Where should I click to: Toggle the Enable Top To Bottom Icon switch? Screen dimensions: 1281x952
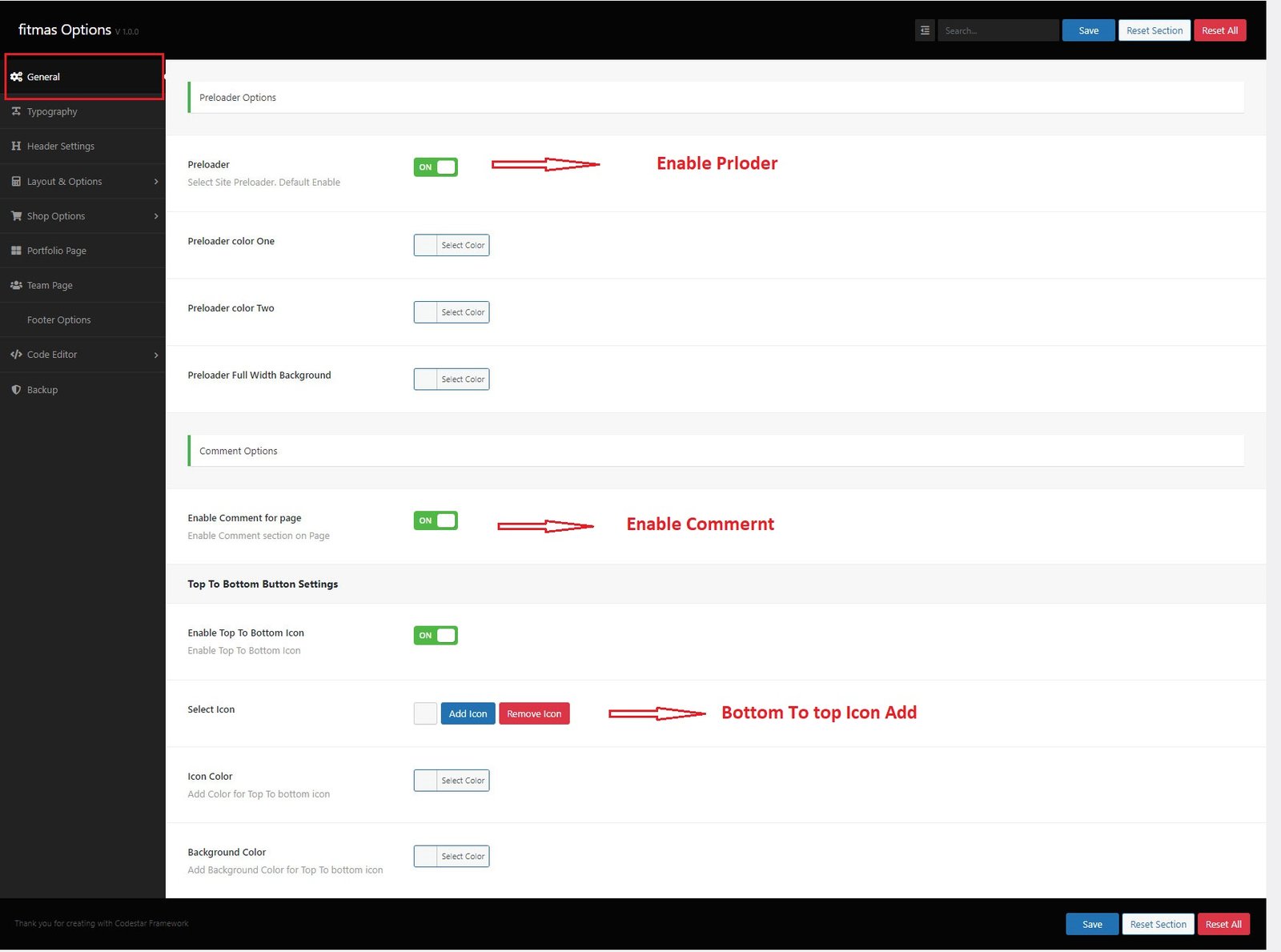point(436,635)
